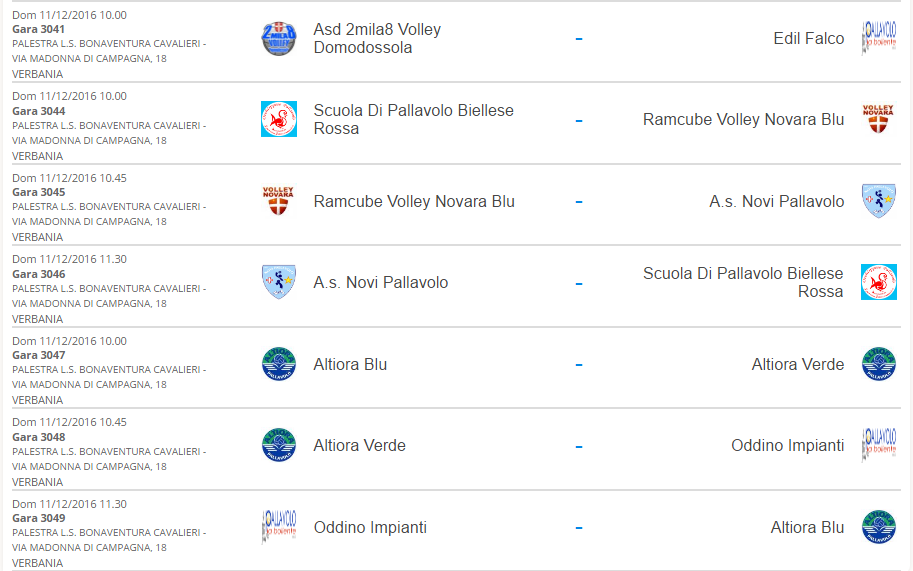Image resolution: width=913 pixels, height=571 pixels.
Task: Click Oddino Impianti logo in Gara 3049 row
Action: tap(279, 527)
